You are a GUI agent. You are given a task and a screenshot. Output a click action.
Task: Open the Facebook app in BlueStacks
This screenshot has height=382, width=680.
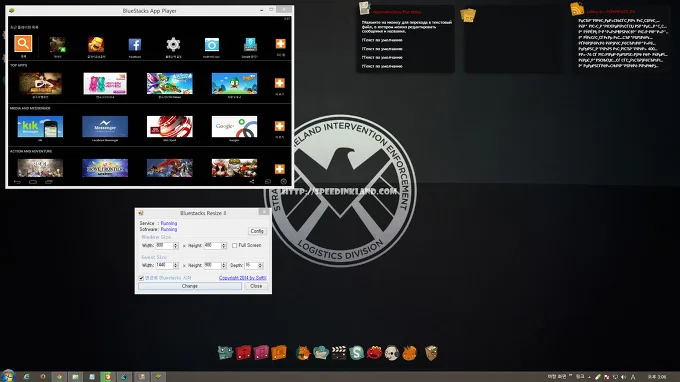pyautogui.click(x=134, y=44)
